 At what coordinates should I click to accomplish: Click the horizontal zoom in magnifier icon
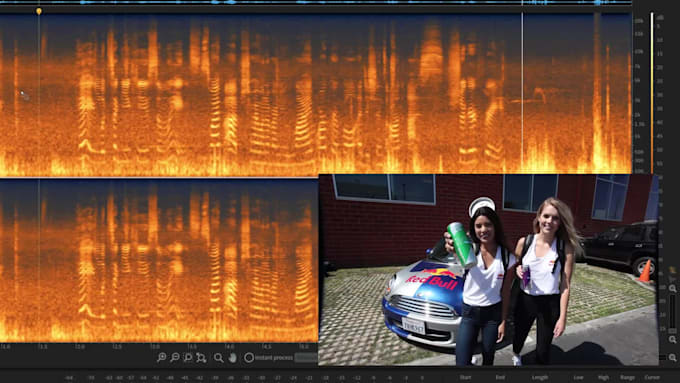pos(161,357)
